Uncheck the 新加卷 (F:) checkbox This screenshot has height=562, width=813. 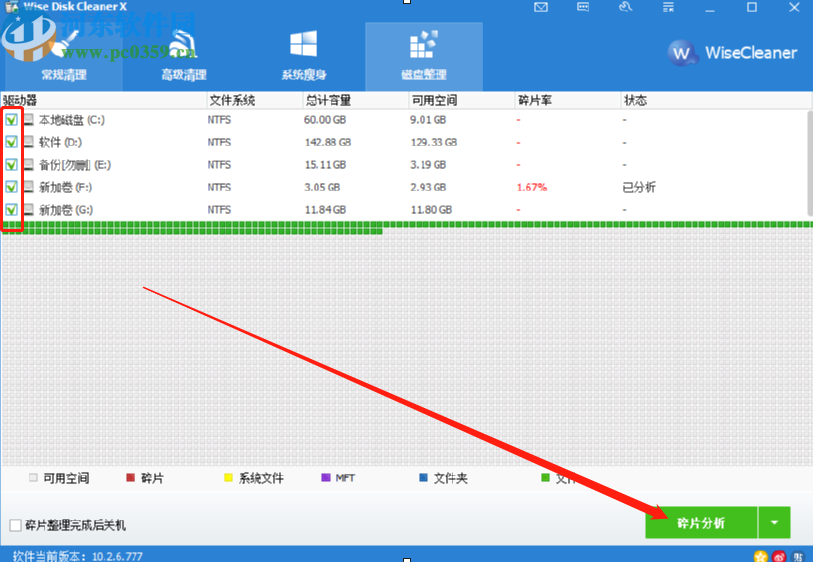click(11, 187)
